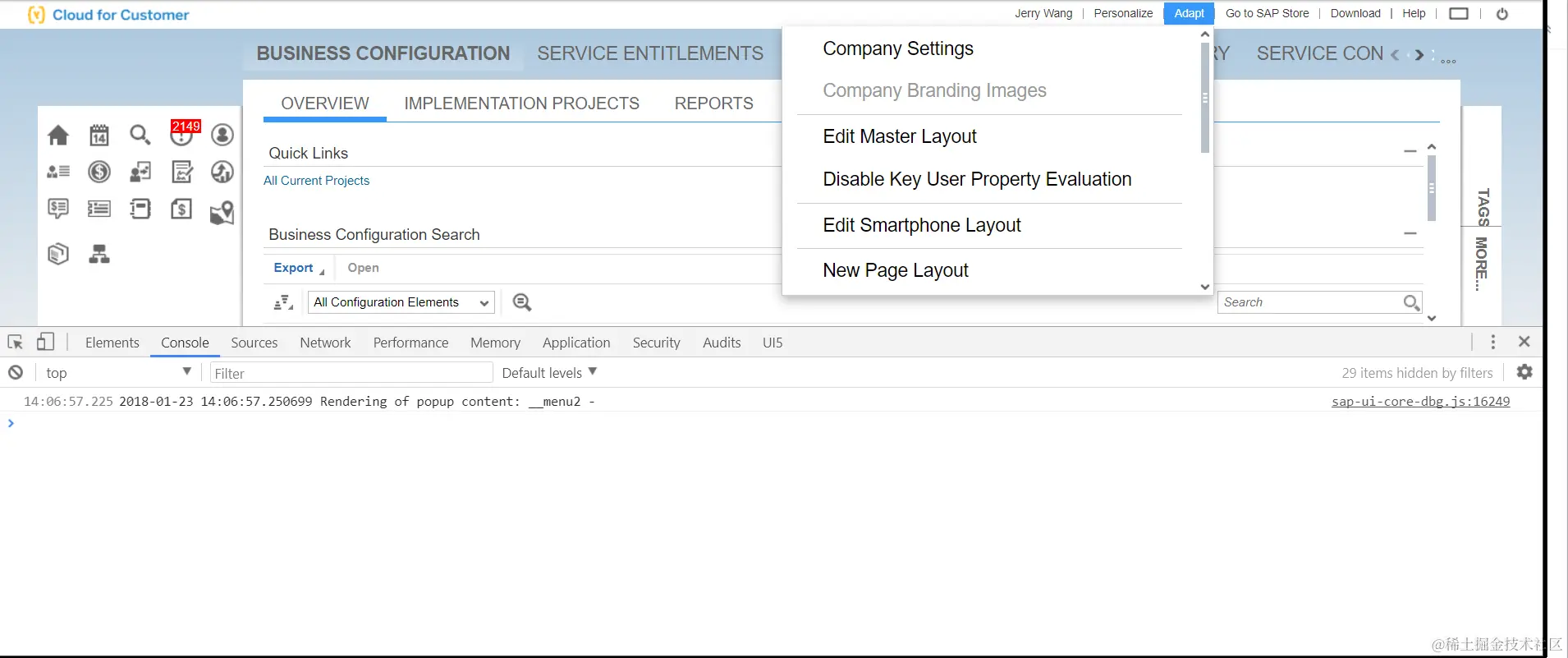Click the three-dots overflow next to work centers
Screen dimensions: 1568x658
coord(1448,61)
